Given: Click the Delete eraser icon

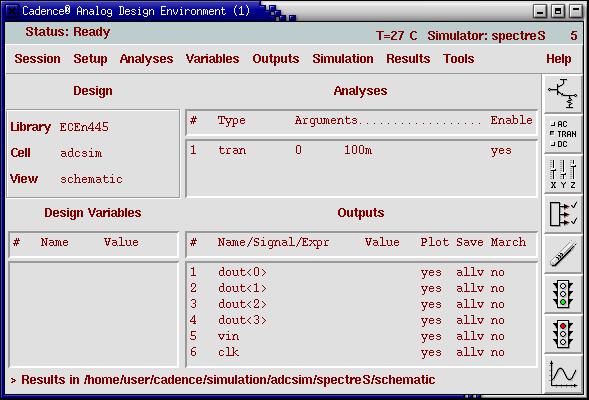Looking at the screenshot, I should tap(562, 254).
